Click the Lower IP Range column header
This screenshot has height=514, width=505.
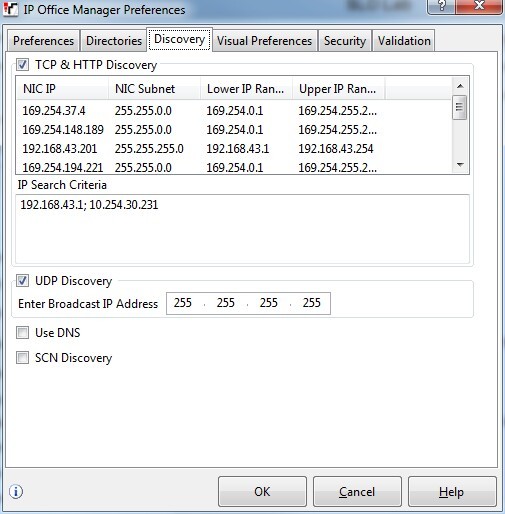coord(246,89)
